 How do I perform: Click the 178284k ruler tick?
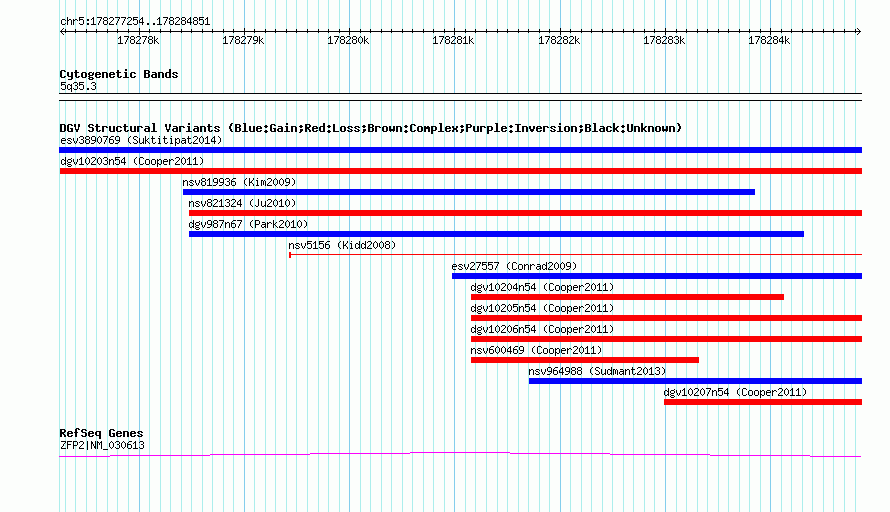tap(770, 40)
